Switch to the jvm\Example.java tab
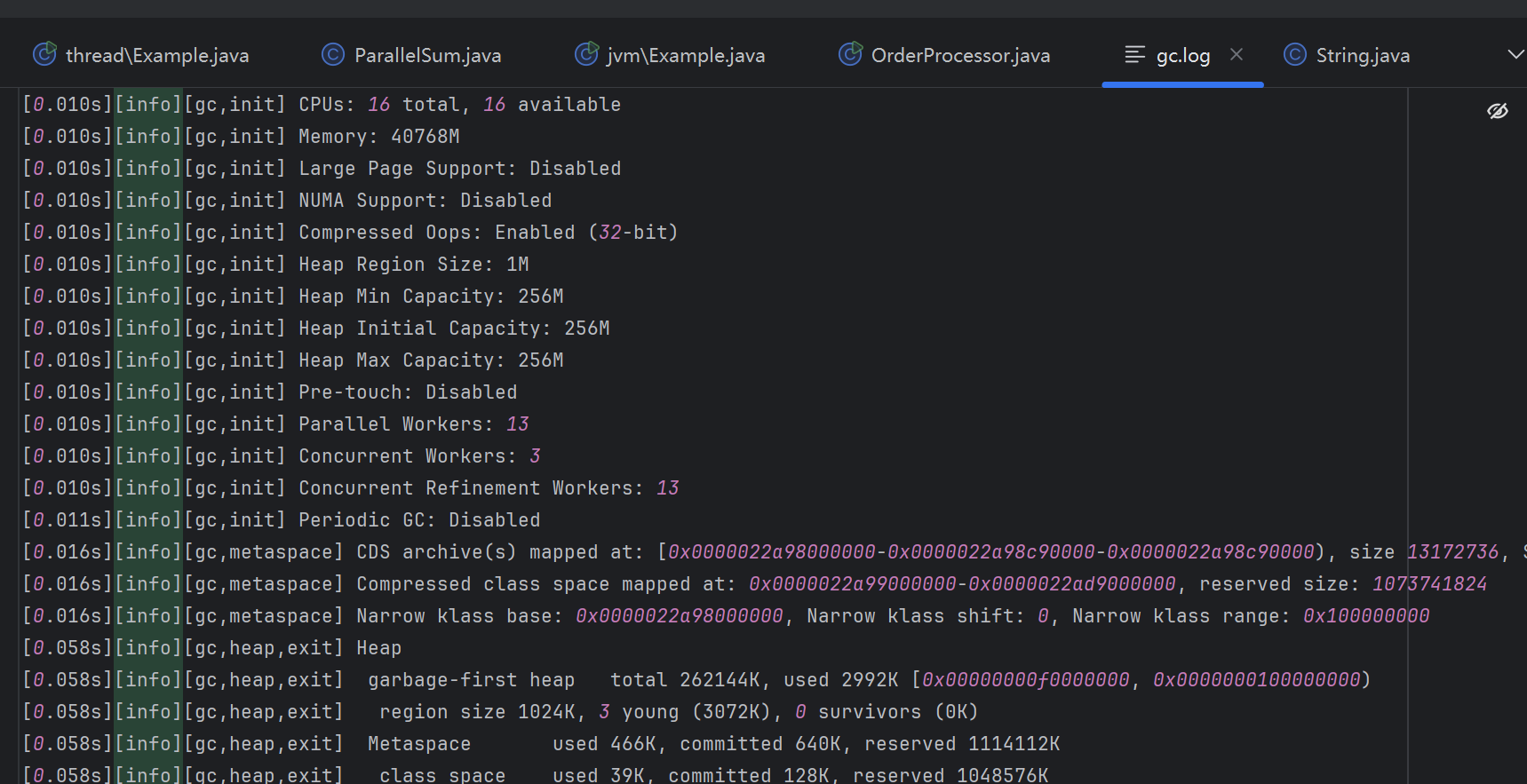The height and width of the screenshot is (784, 1527). tap(670, 55)
